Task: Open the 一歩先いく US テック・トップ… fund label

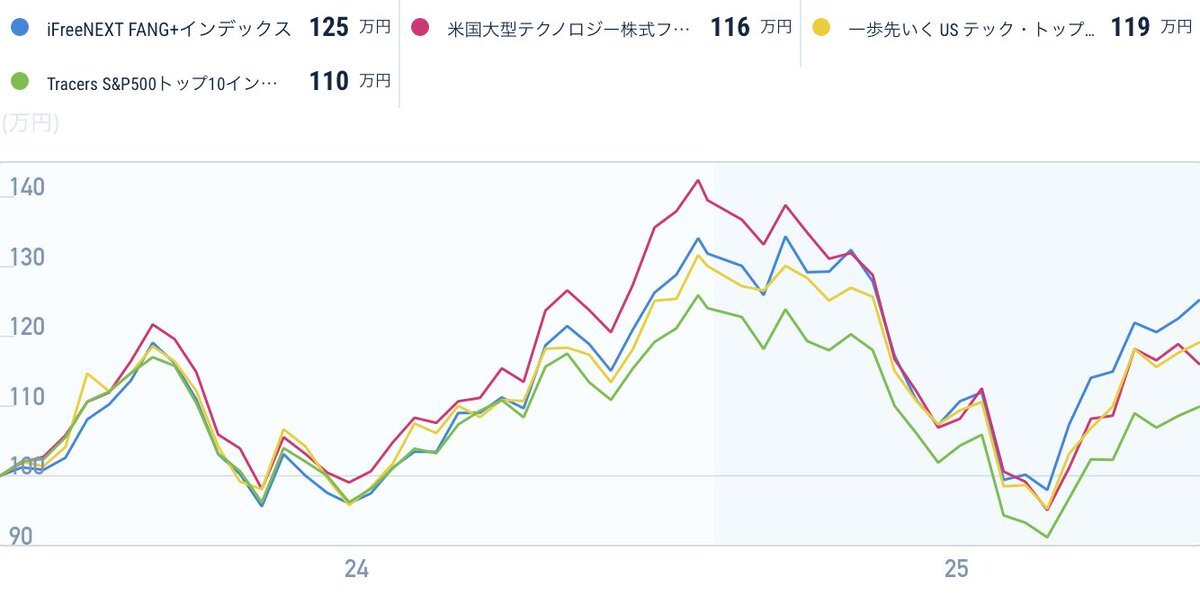Action: tap(971, 28)
